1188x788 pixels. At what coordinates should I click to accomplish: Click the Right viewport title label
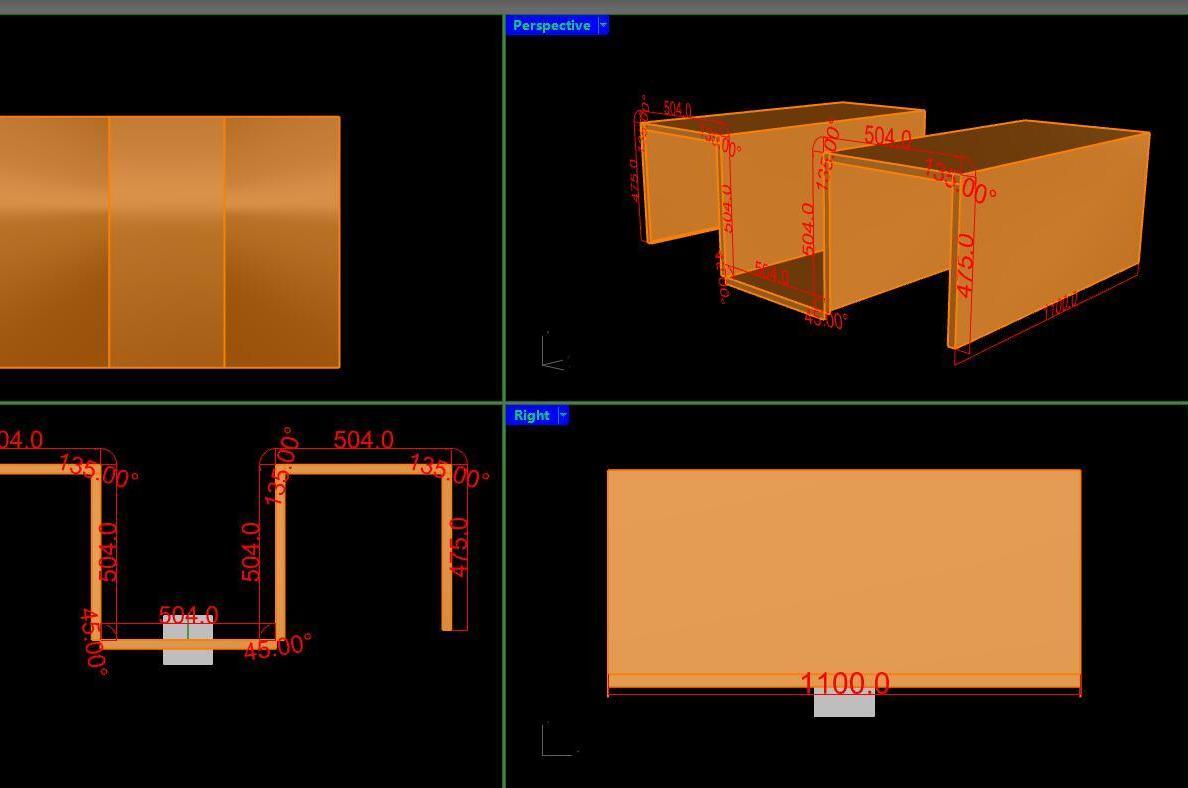tap(531, 416)
